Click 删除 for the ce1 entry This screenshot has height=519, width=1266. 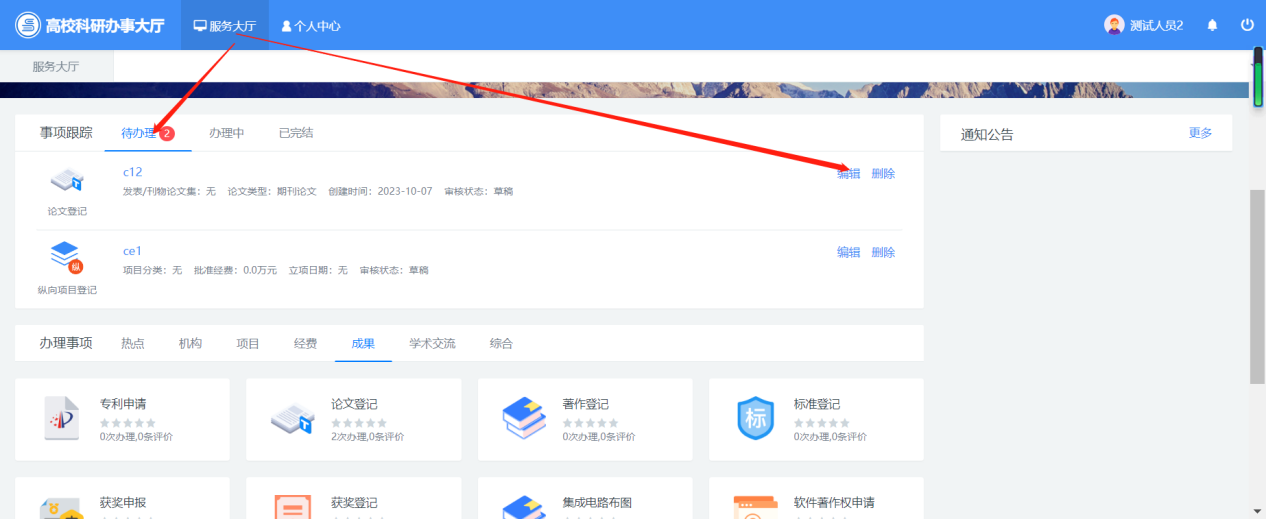pos(883,252)
